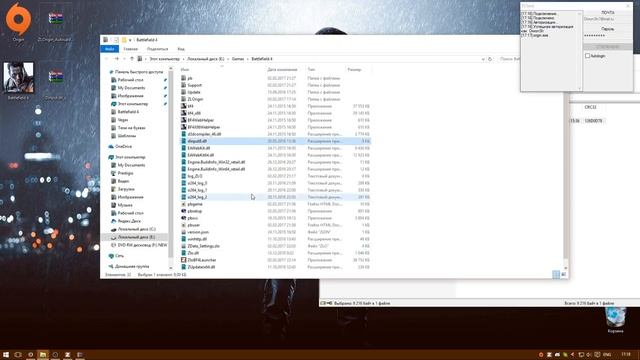Image resolution: width=640 pixels, height=360 pixels.
Task: Select the winhttp.dll file
Action: tap(197, 239)
